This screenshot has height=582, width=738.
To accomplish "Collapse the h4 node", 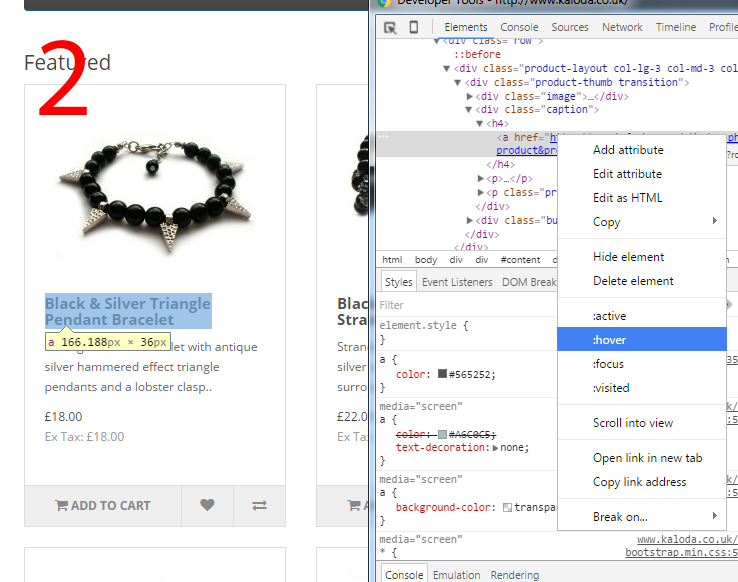I will pos(480,124).
